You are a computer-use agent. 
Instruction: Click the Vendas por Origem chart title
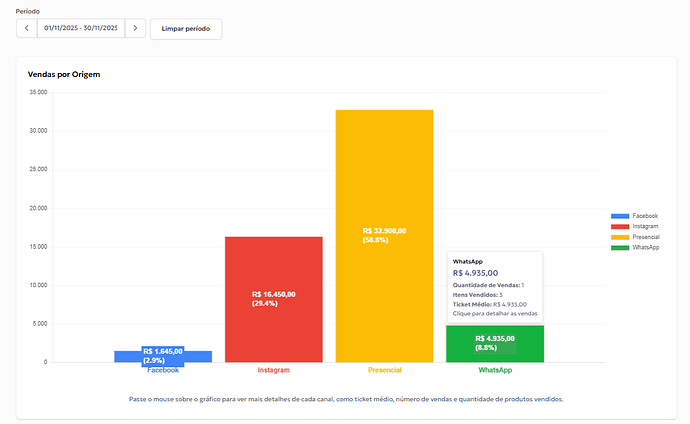[x=64, y=74]
